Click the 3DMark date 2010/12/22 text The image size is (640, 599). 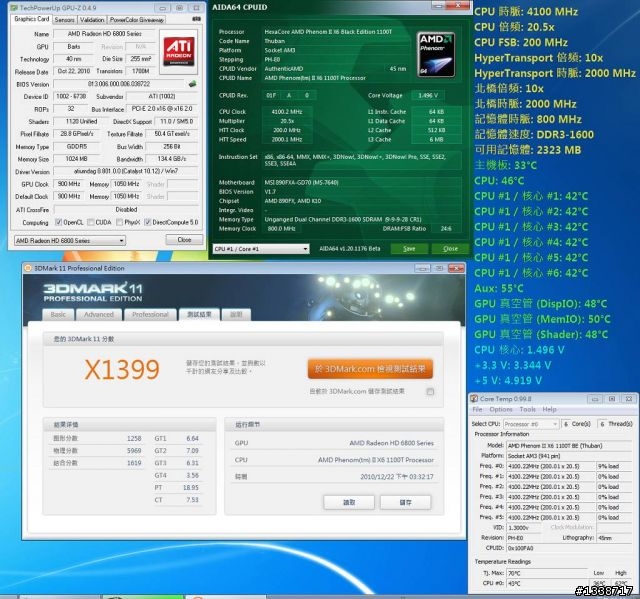click(x=397, y=477)
